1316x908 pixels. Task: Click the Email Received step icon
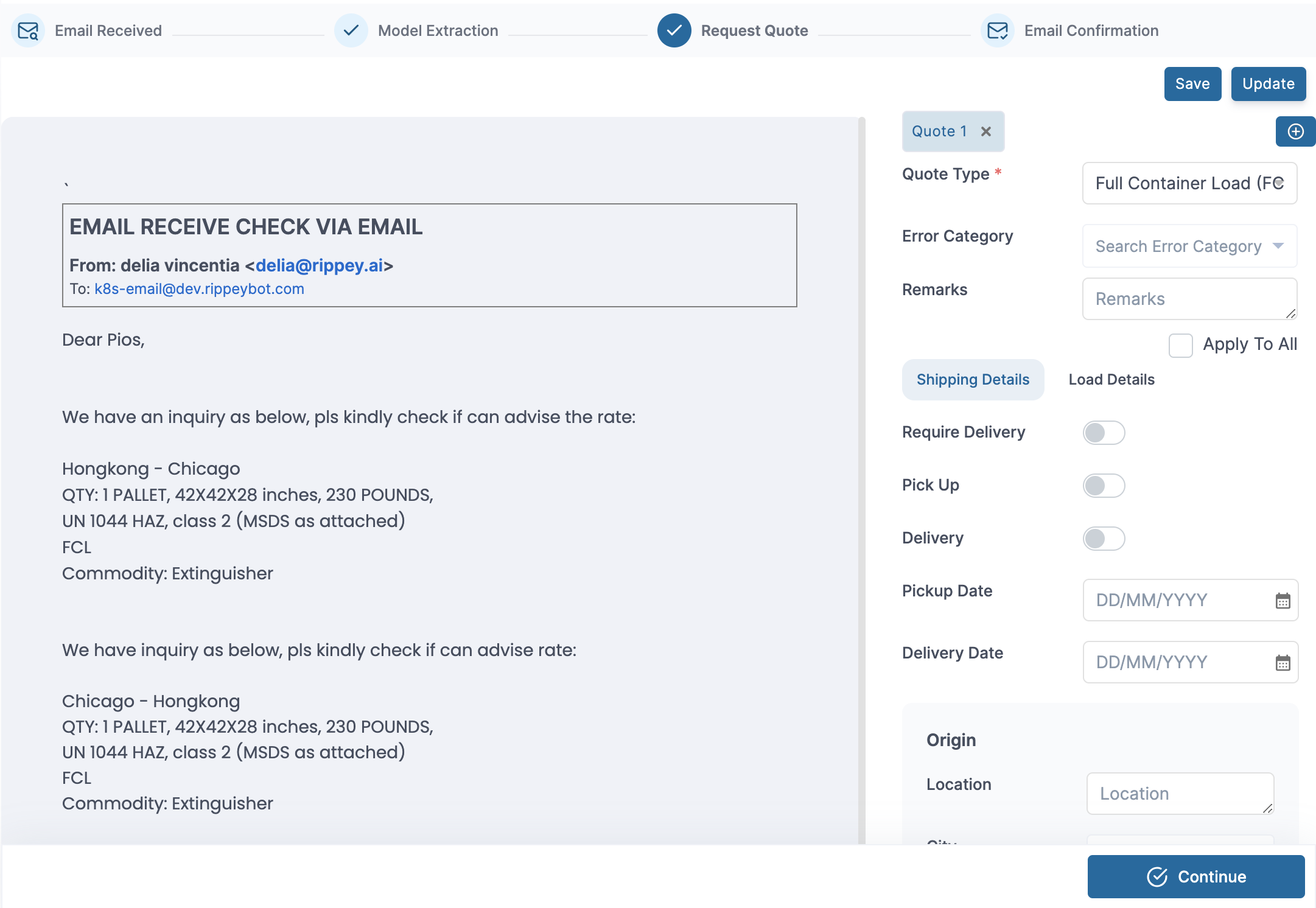coord(28,31)
